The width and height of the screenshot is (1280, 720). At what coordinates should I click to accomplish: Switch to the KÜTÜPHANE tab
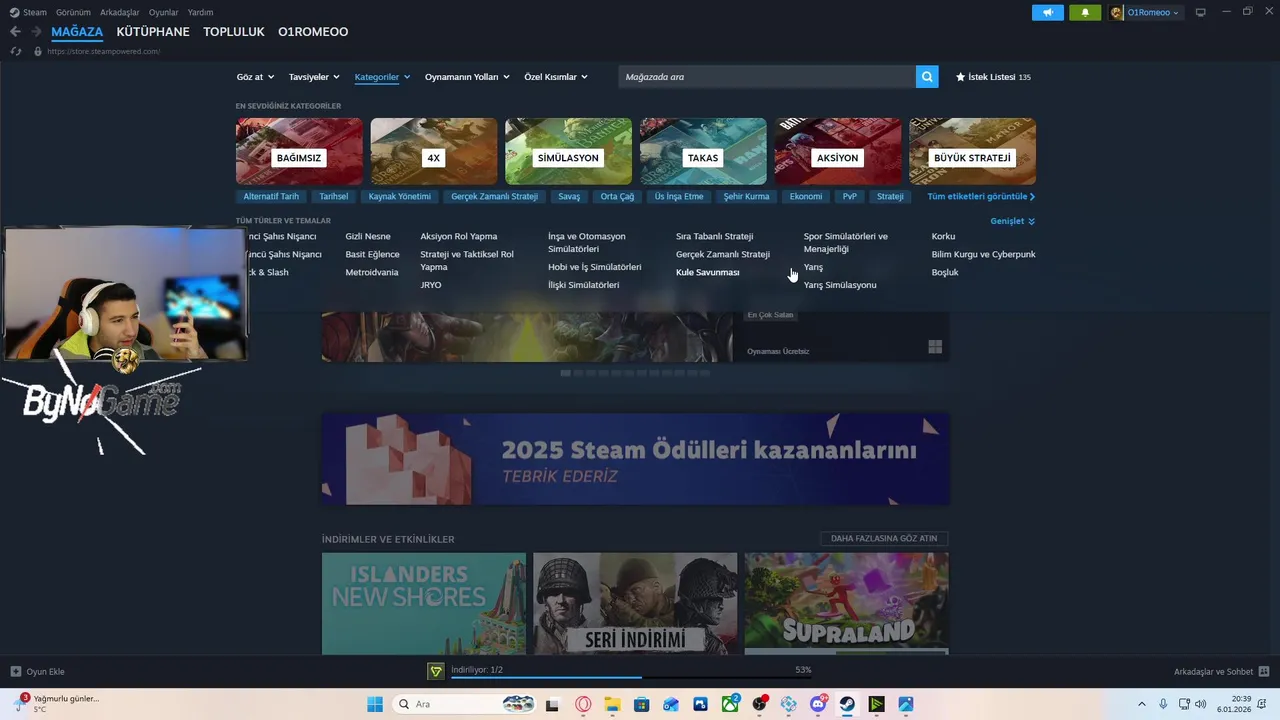pyautogui.click(x=153, y=32)
